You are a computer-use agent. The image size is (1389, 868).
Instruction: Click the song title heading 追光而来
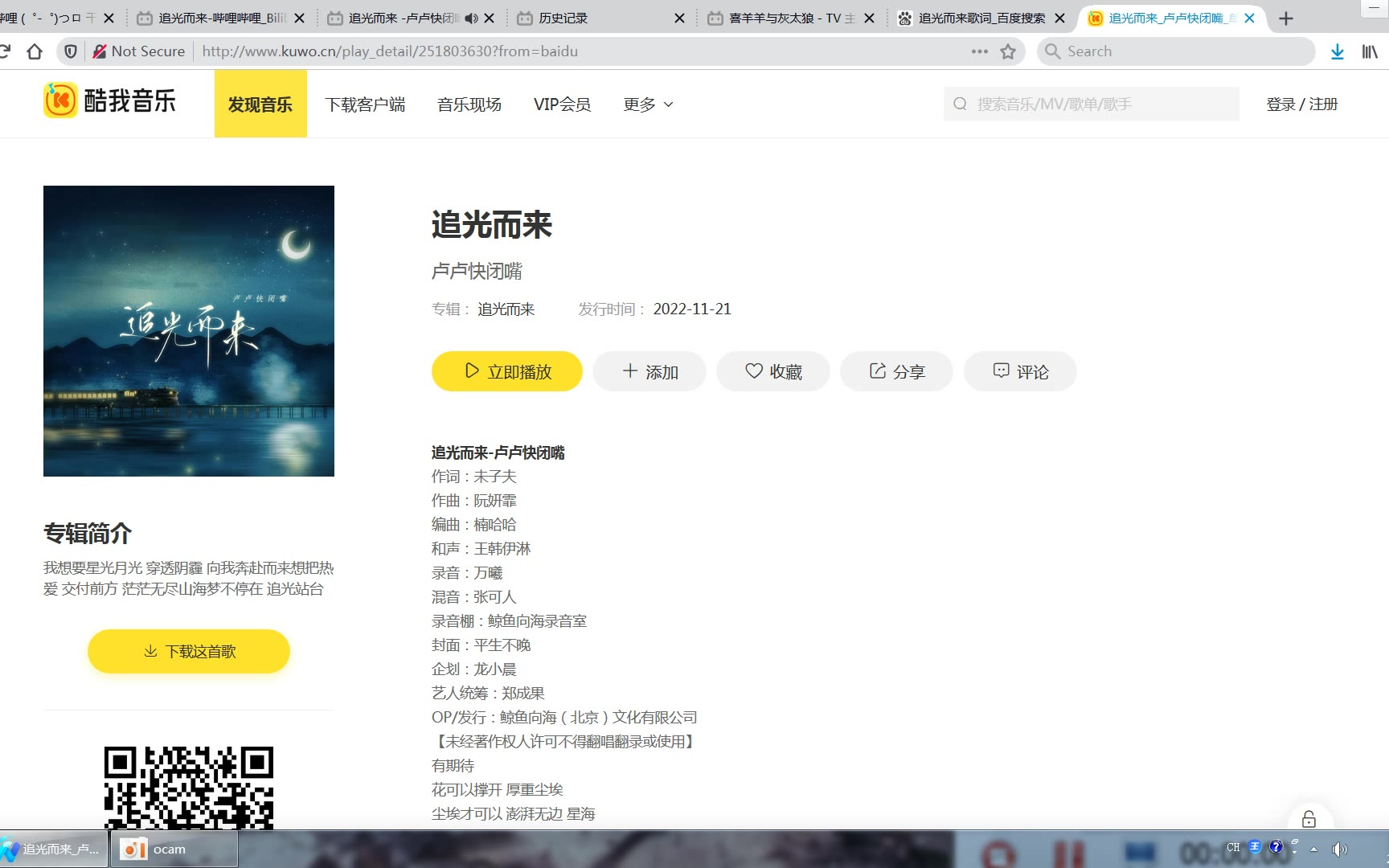tap(492, 224)
